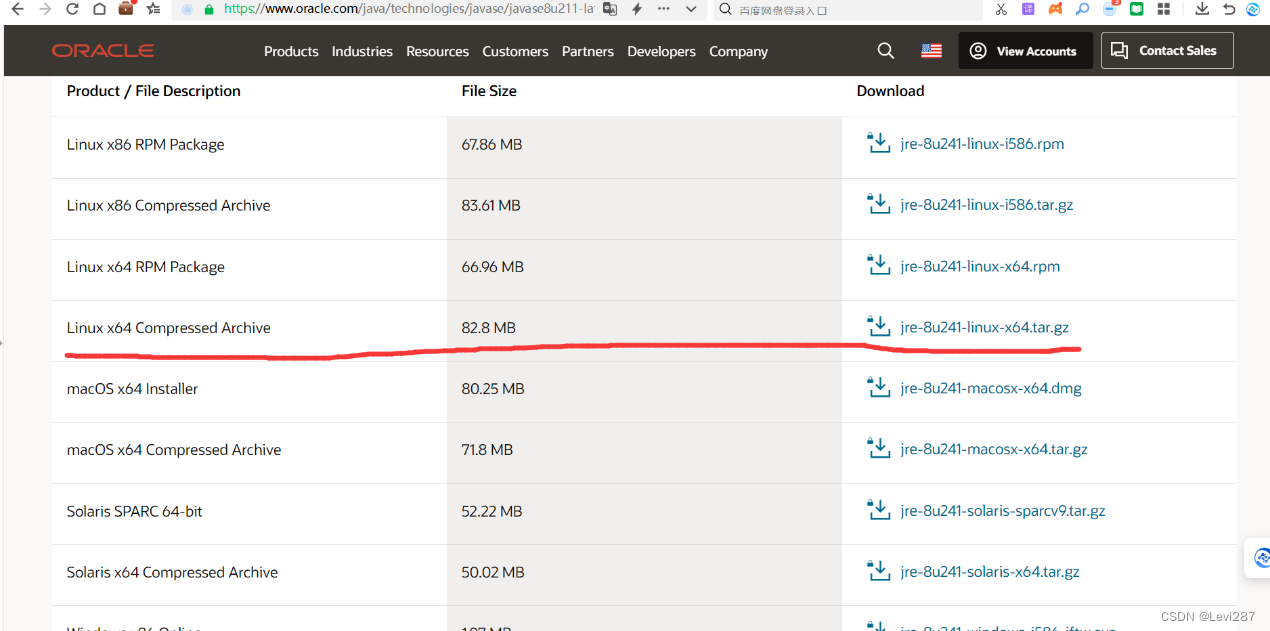The height and width of the screenshot is (631, 1270).
Task: Click the undo closed tab arrow icon
Action: (1229, 9)
